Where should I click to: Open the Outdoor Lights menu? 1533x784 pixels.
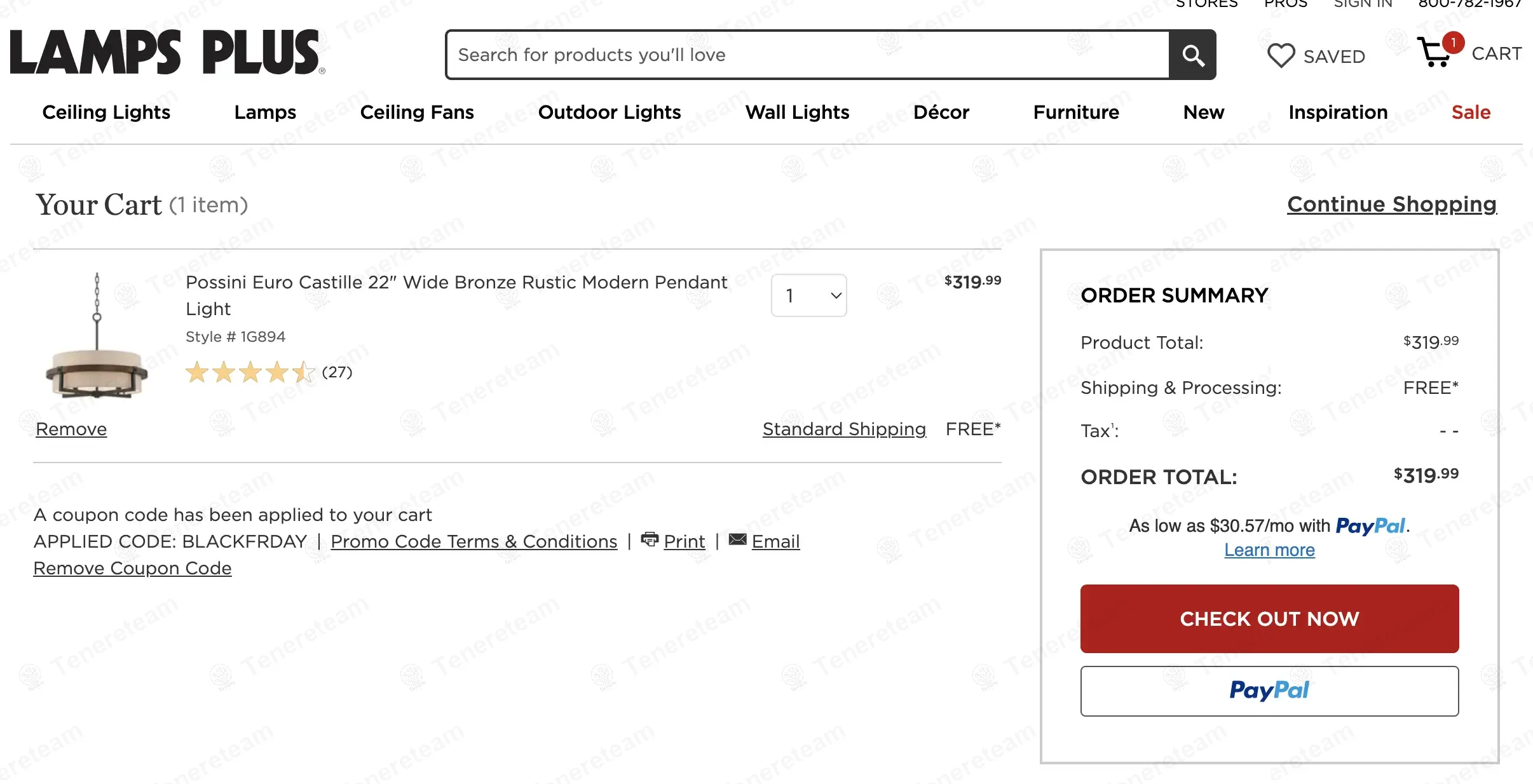[x=609, y=112]
